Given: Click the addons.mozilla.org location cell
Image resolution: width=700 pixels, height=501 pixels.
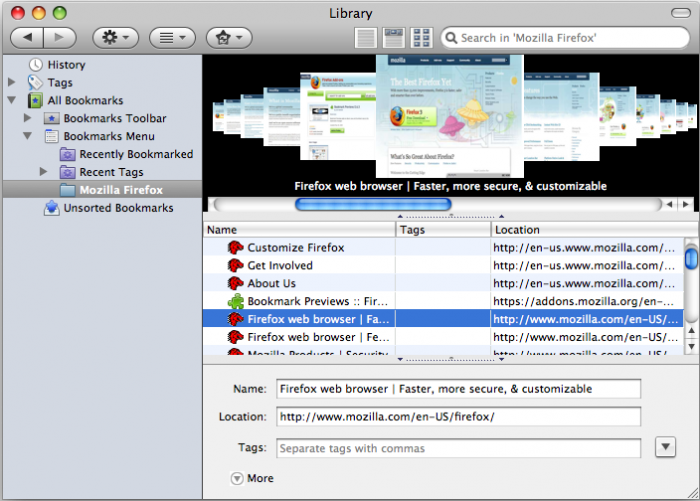Looking at the screenshot, I should (x=588, y=301).
